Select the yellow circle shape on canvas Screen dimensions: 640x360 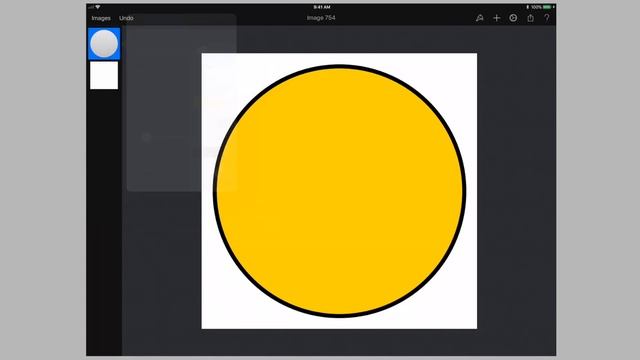coord(339,191)
